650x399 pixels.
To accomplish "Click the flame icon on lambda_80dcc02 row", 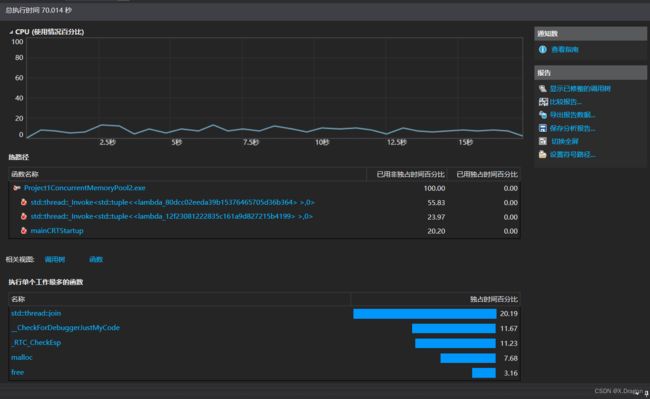I will [24, 202].
